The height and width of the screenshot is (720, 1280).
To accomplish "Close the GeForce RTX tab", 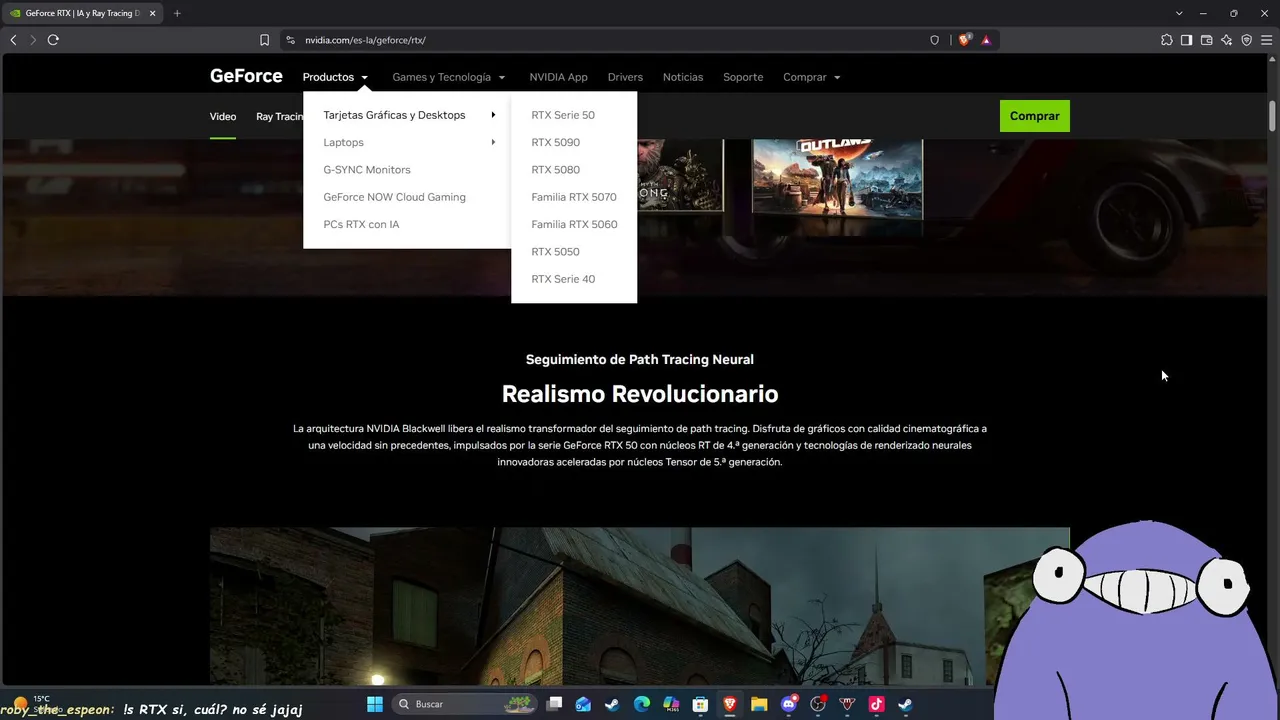I will point(152,13).
